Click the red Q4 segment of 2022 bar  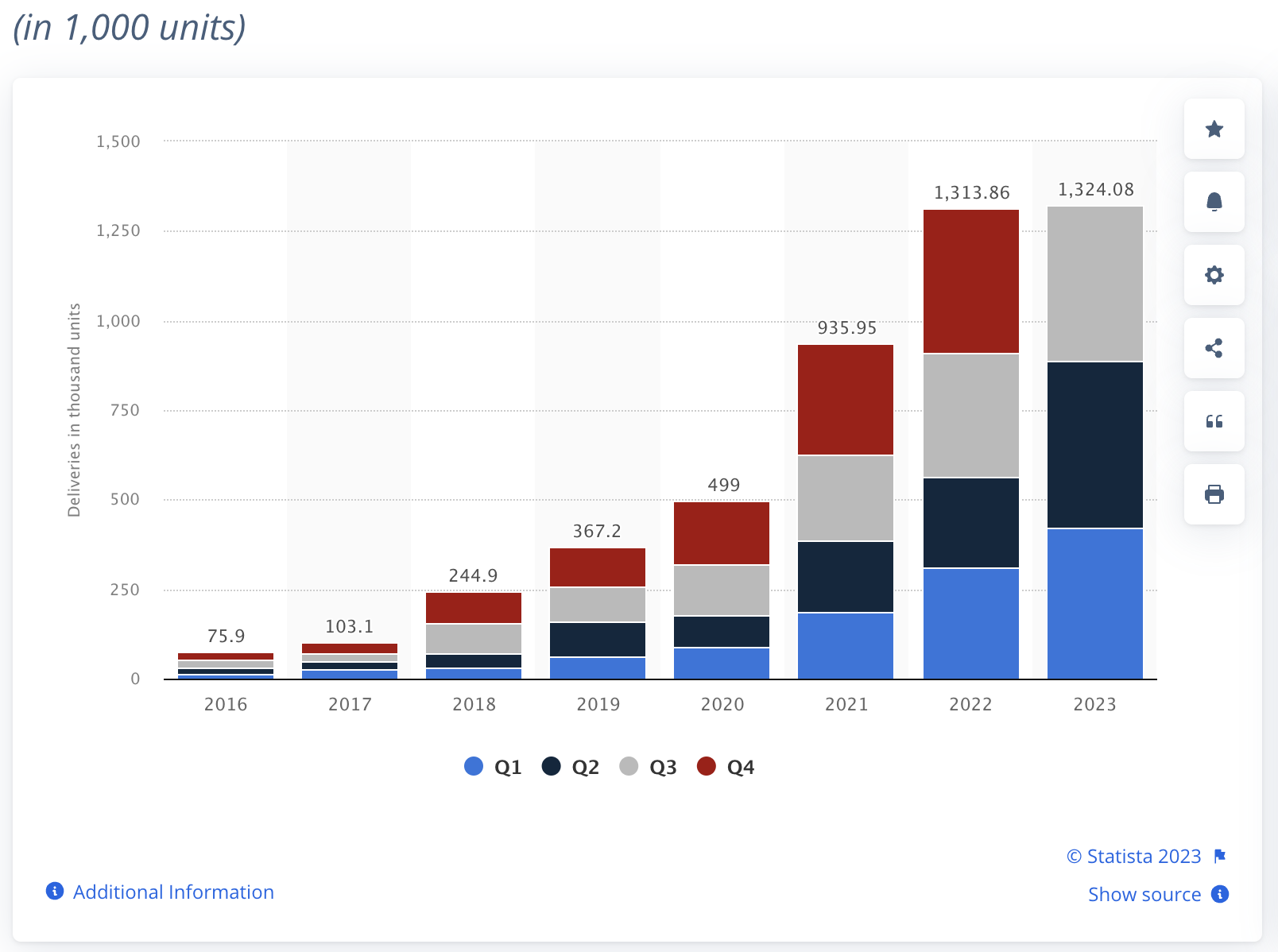tap(970, 281)
